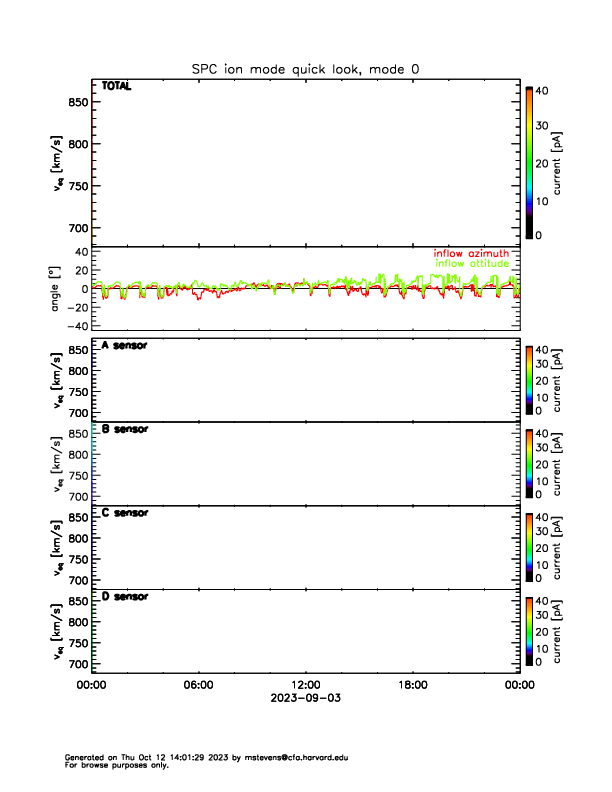612x792 pixels.
Task: Click the C sensor colorbar
Action: tap(529, 546)
